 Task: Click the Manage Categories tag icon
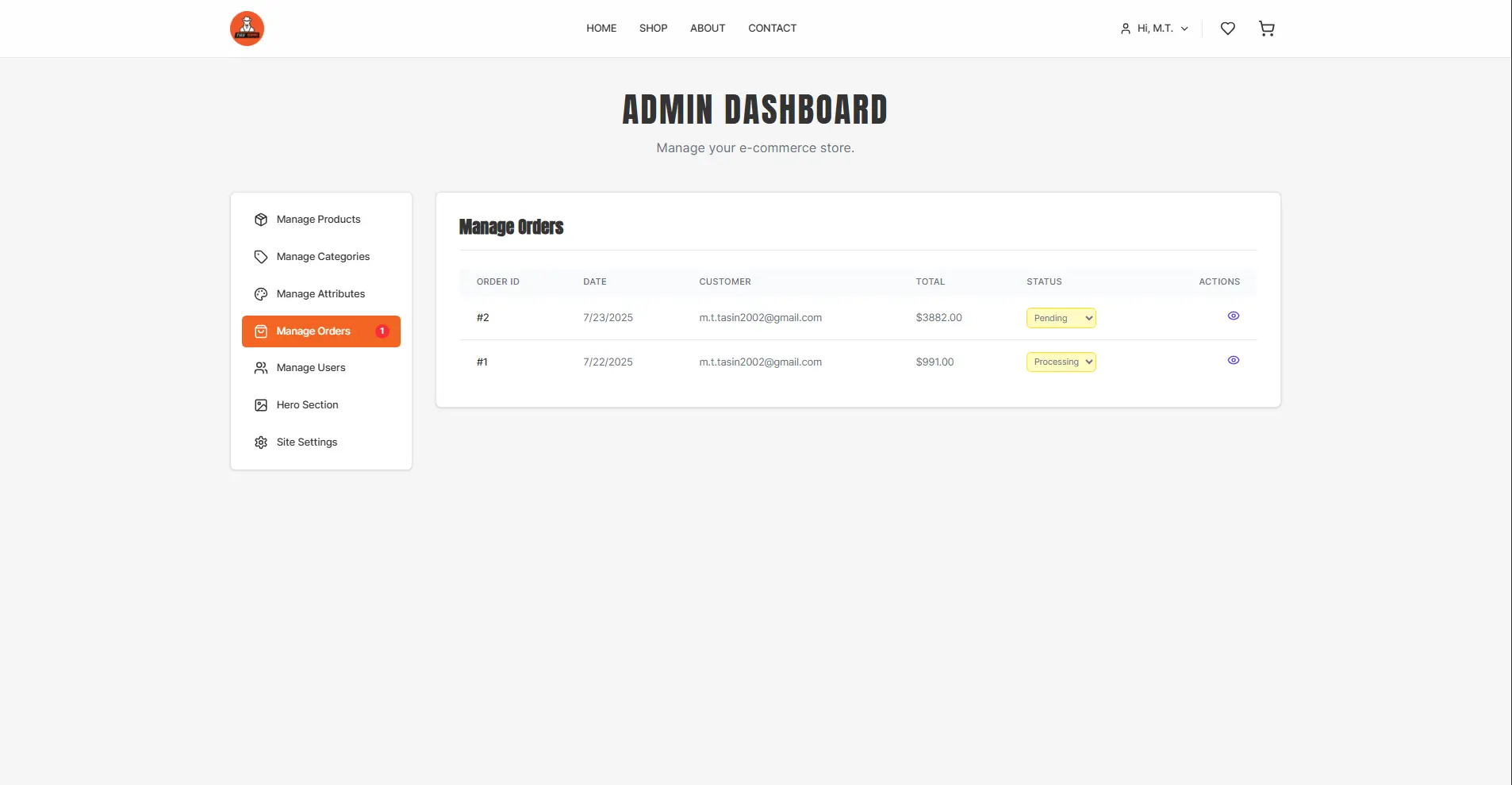[261, 257]
